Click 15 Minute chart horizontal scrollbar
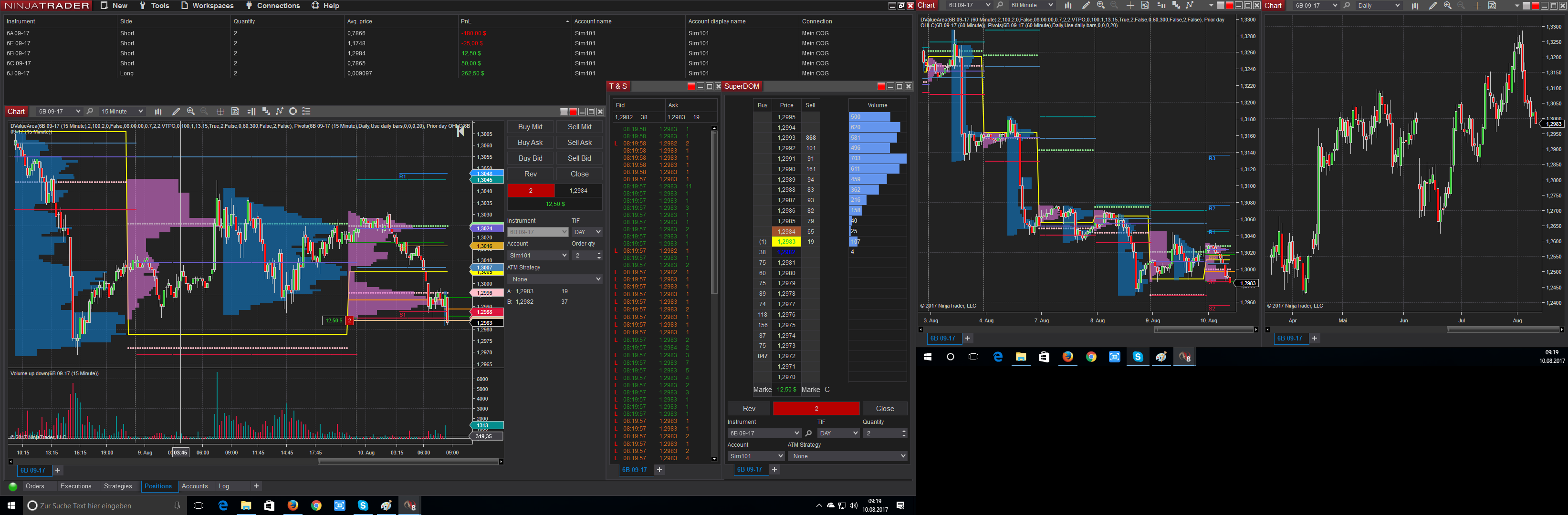1568x515 pixels. tap(408, 462)
